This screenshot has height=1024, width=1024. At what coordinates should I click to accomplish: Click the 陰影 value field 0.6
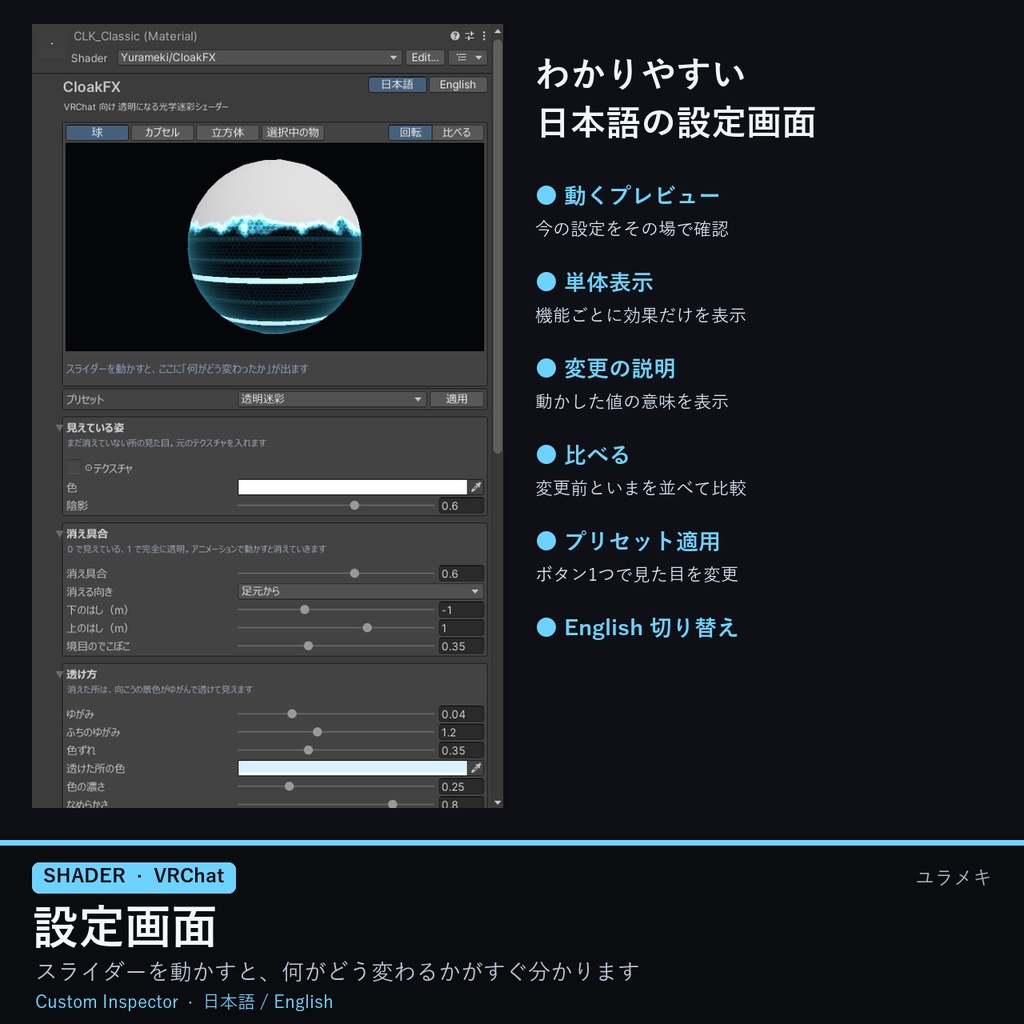461,505
